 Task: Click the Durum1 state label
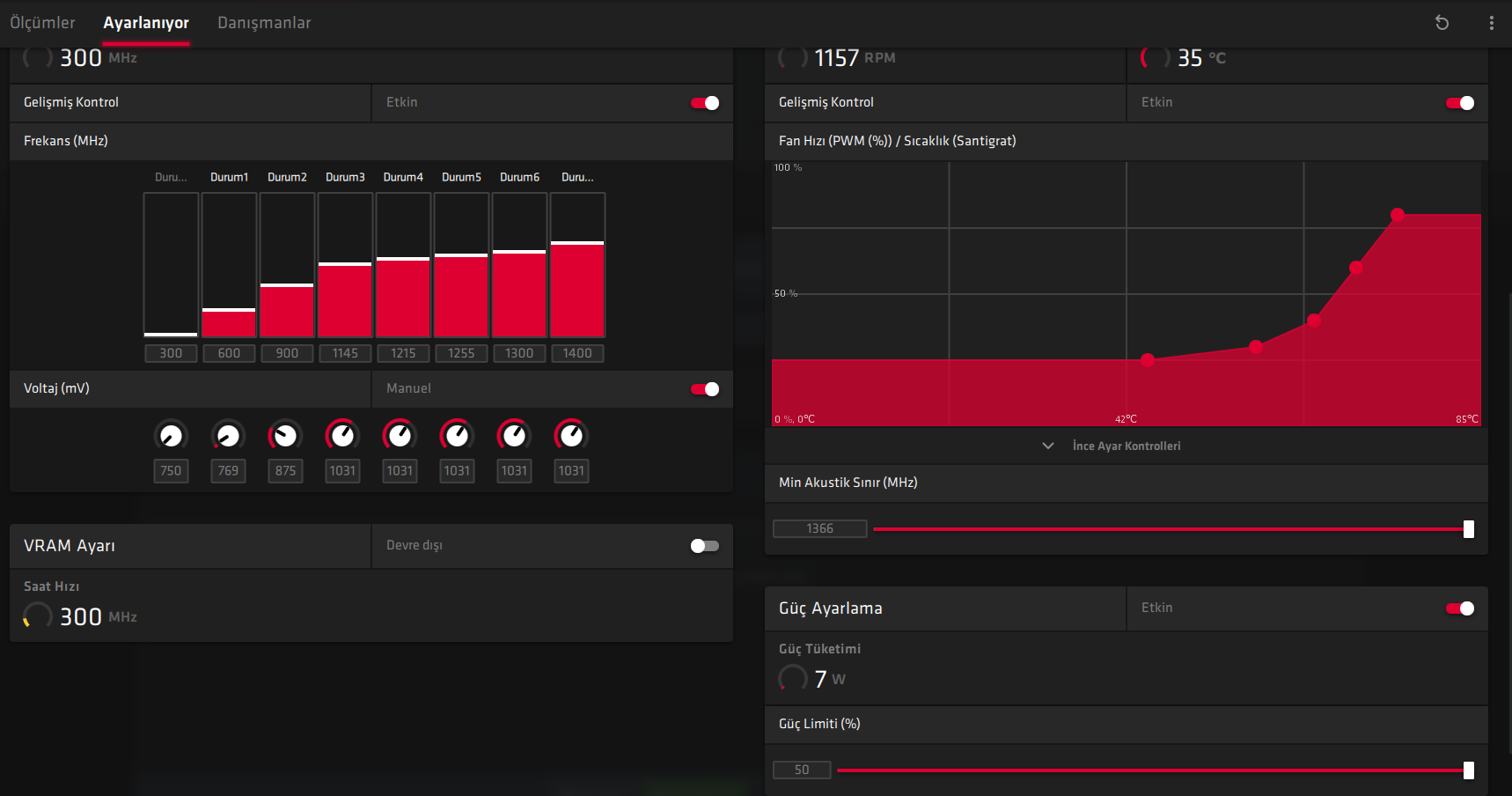point(229,177)
